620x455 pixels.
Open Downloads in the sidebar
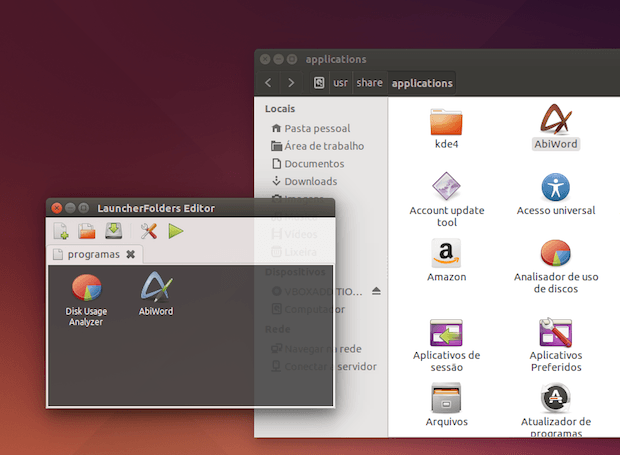coord(304,181)
